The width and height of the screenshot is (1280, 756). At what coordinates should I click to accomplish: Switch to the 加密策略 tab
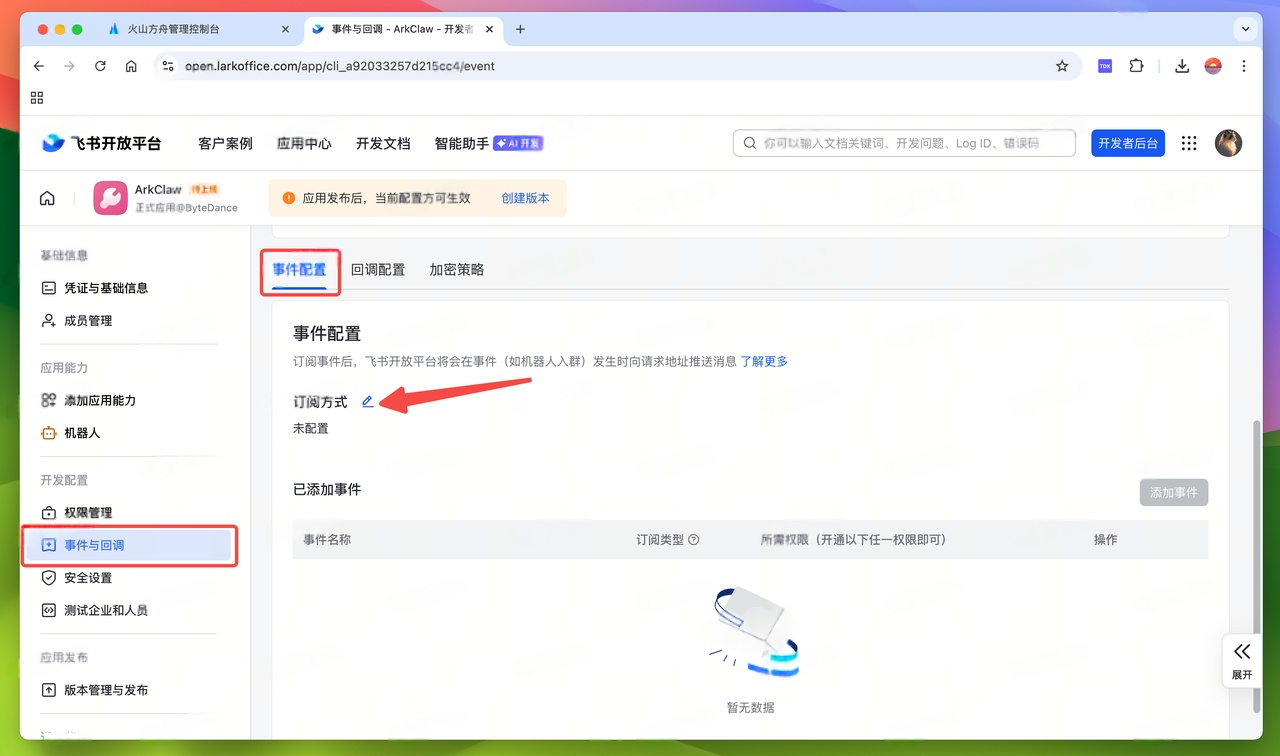tap(456, 269)
